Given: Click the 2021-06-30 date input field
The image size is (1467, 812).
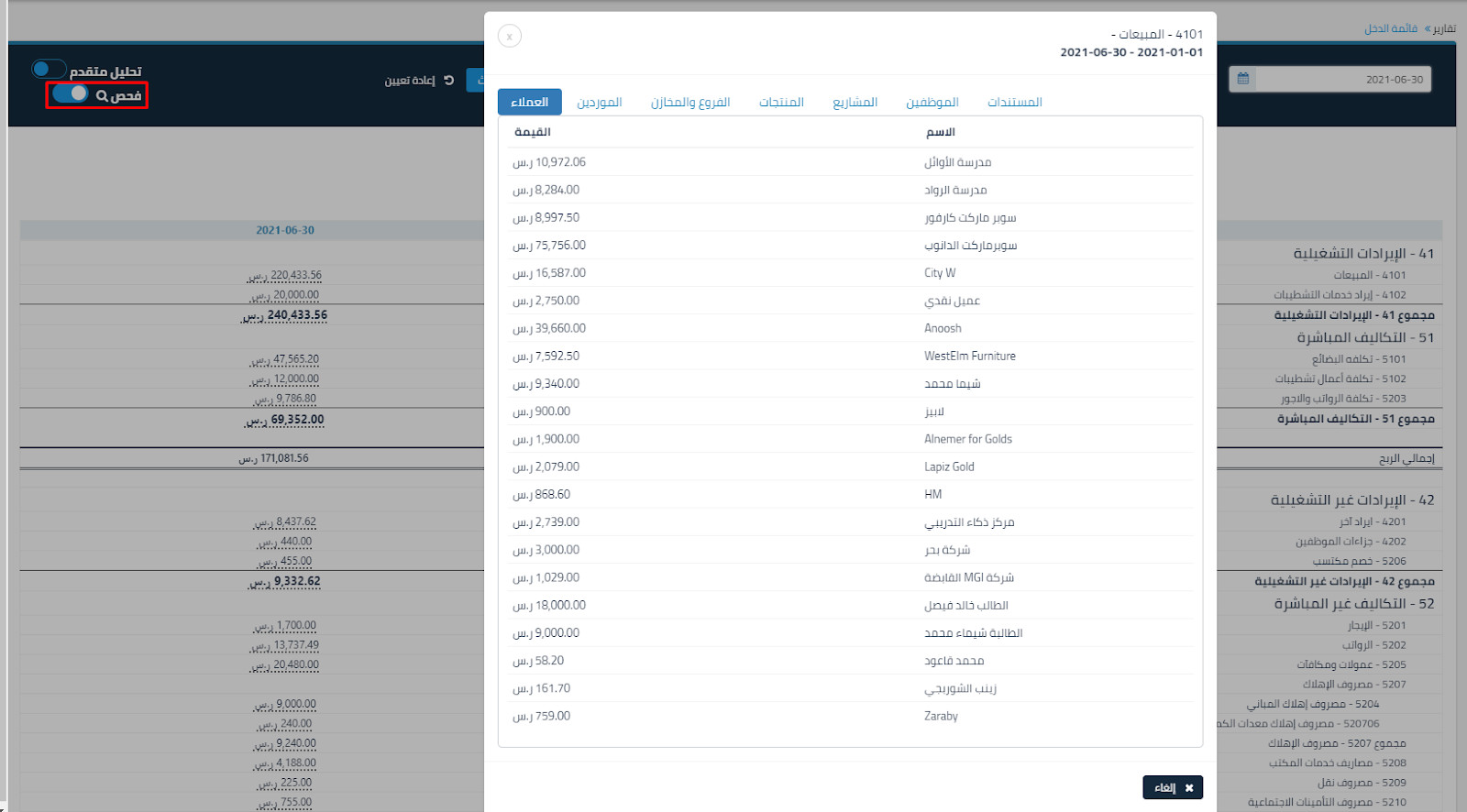Looking at the screenshot, I should pos(1341,80).
